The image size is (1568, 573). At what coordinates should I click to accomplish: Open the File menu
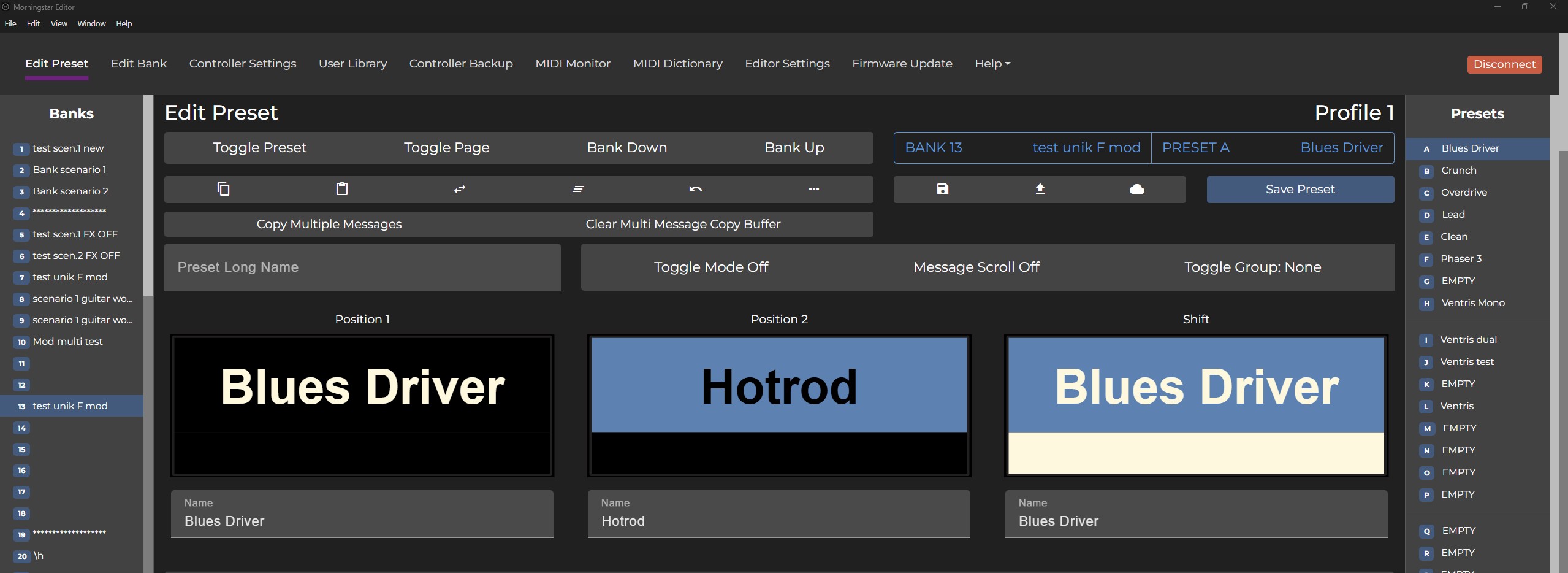[10, 24]
